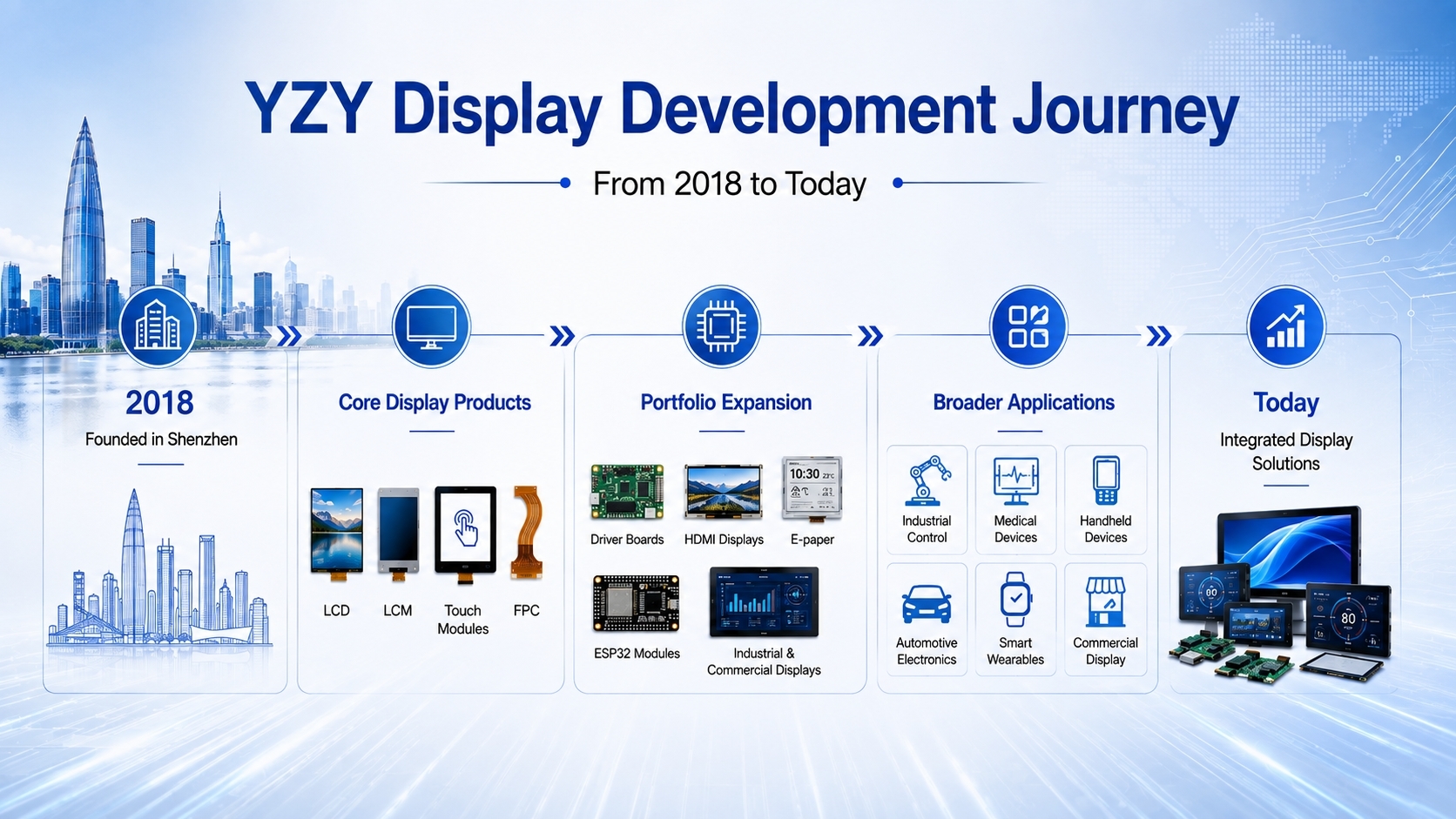
Task: Select the green Driver Boards image
Action: click(627, 492)
